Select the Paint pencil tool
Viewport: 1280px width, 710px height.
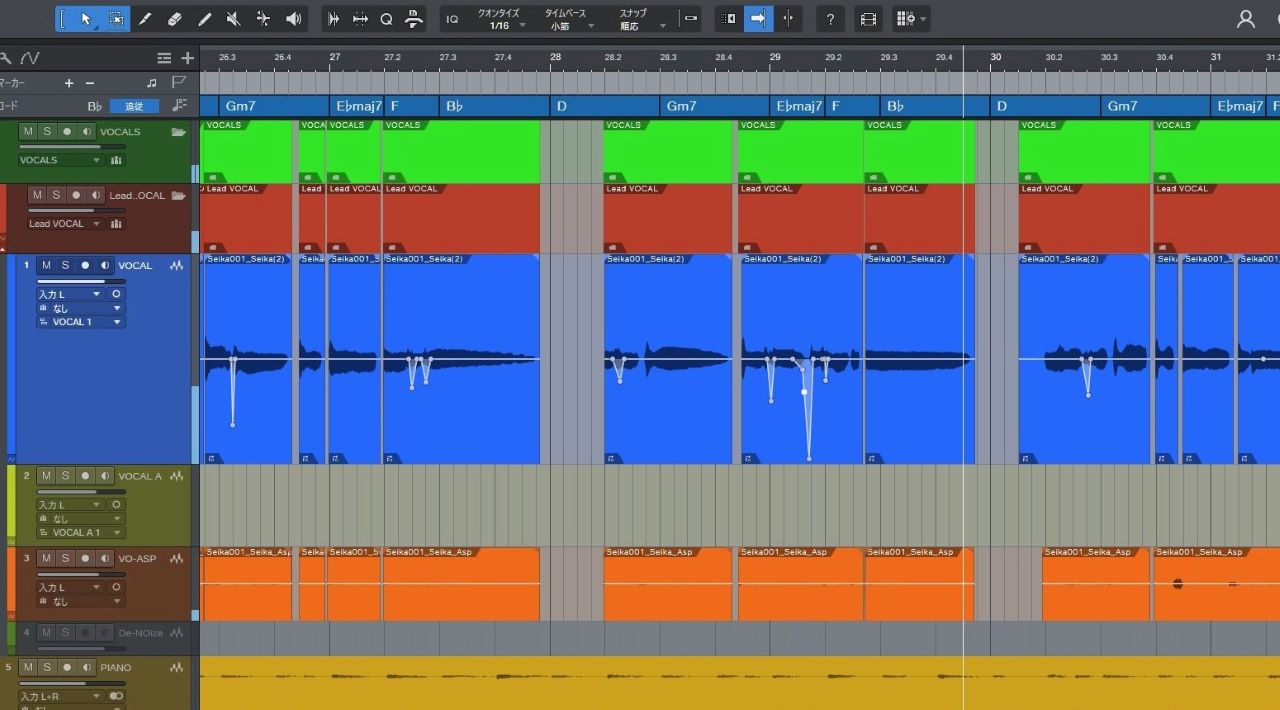coord(205,19)
